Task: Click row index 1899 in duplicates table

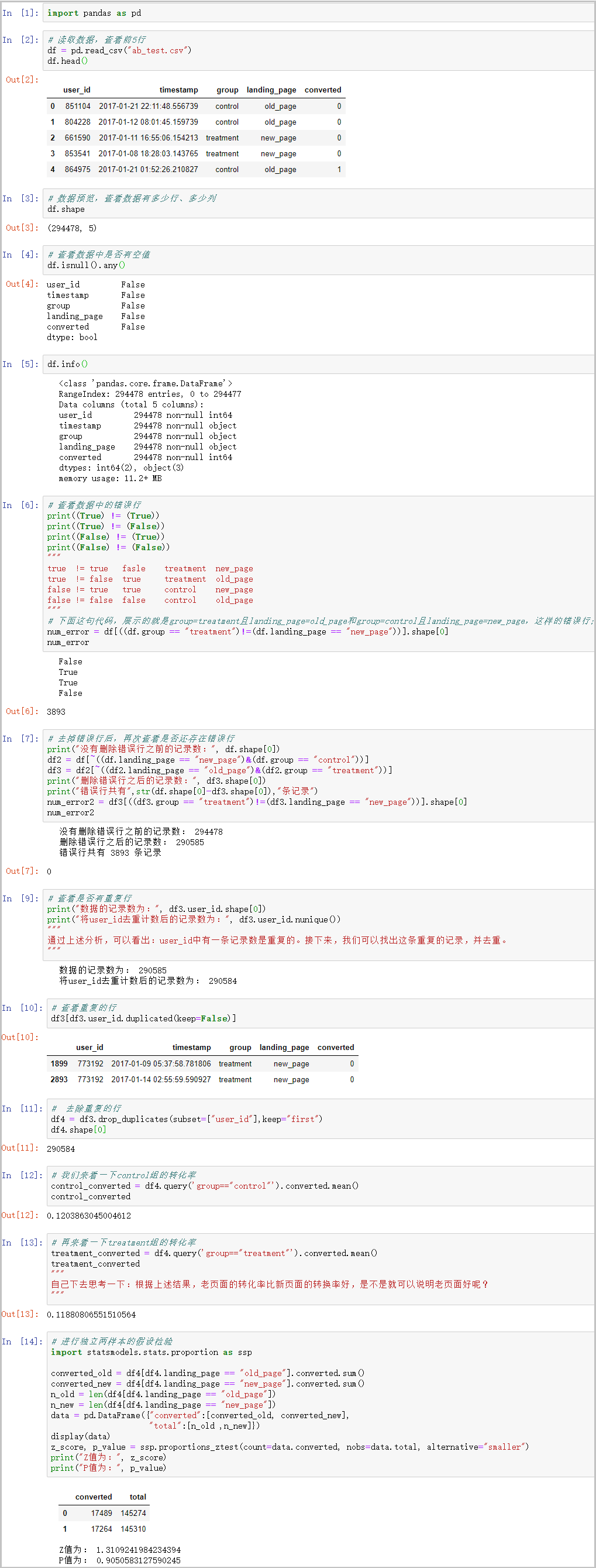Action: point(59,1063)
